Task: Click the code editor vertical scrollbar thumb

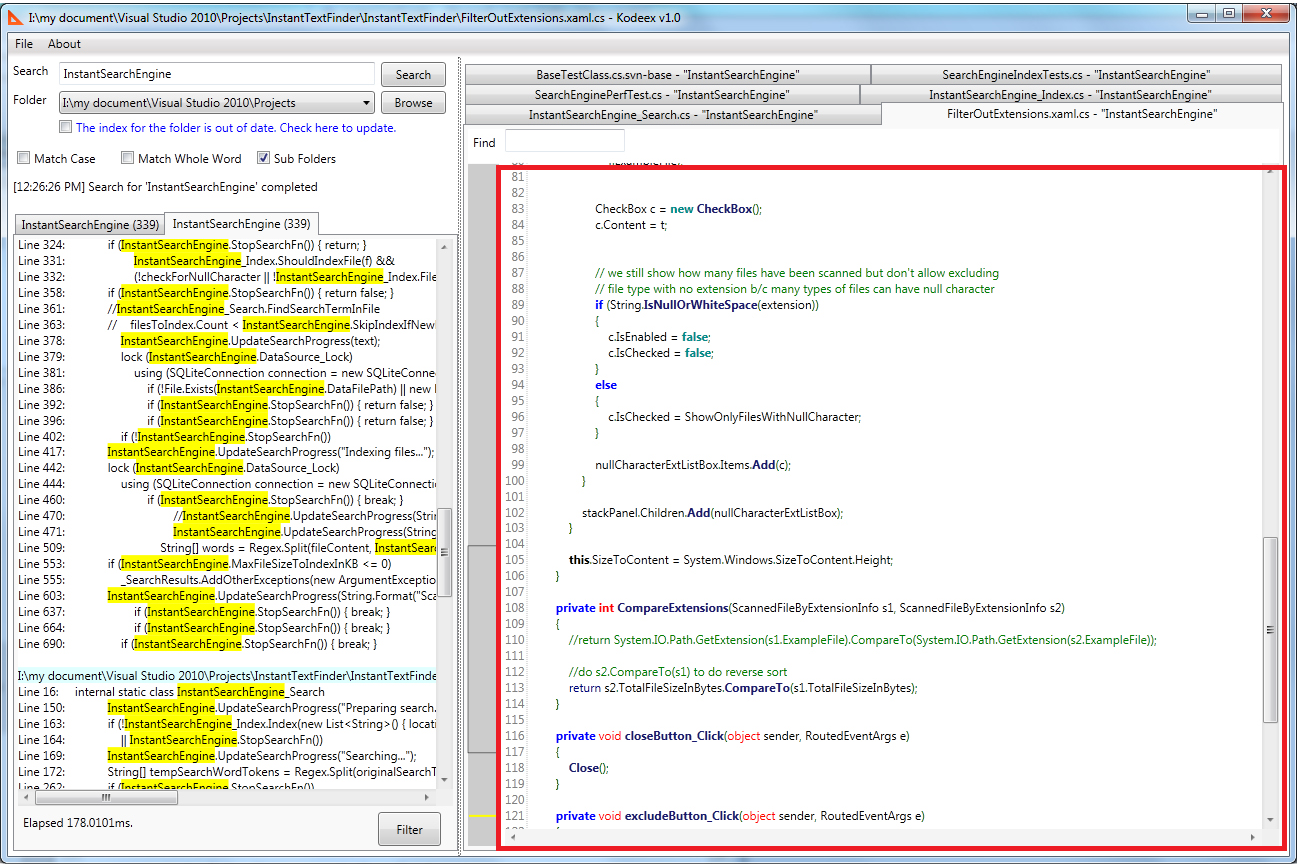Action: click(1270, 630)
